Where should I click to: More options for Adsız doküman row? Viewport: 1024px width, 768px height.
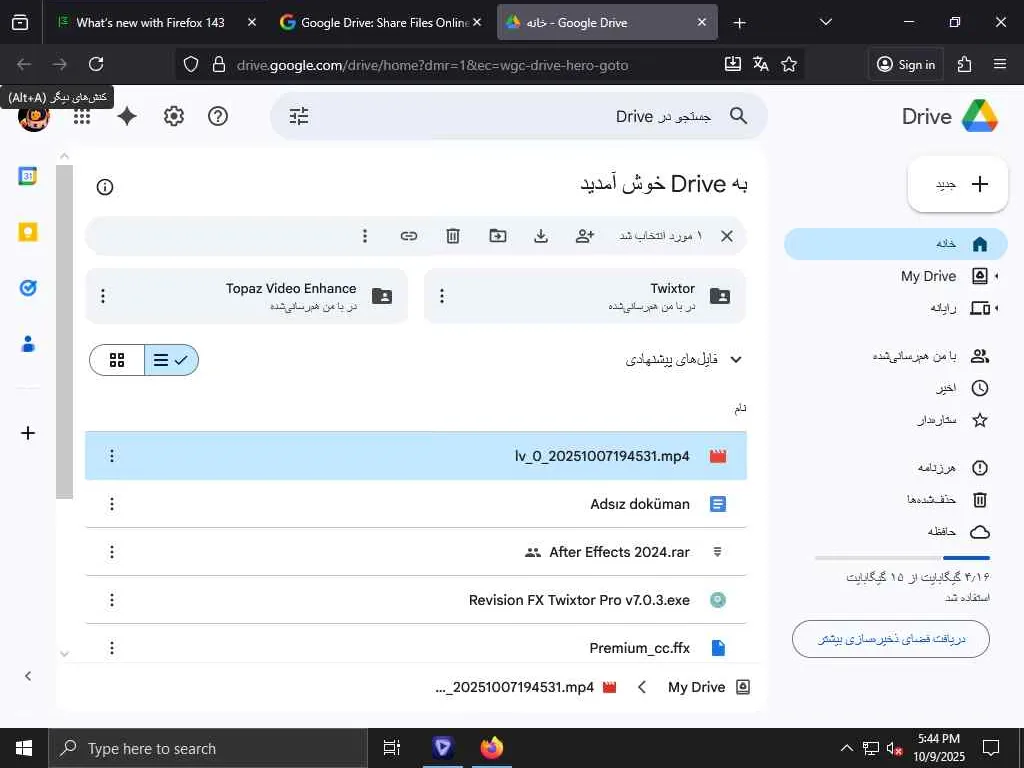[112, 504]
